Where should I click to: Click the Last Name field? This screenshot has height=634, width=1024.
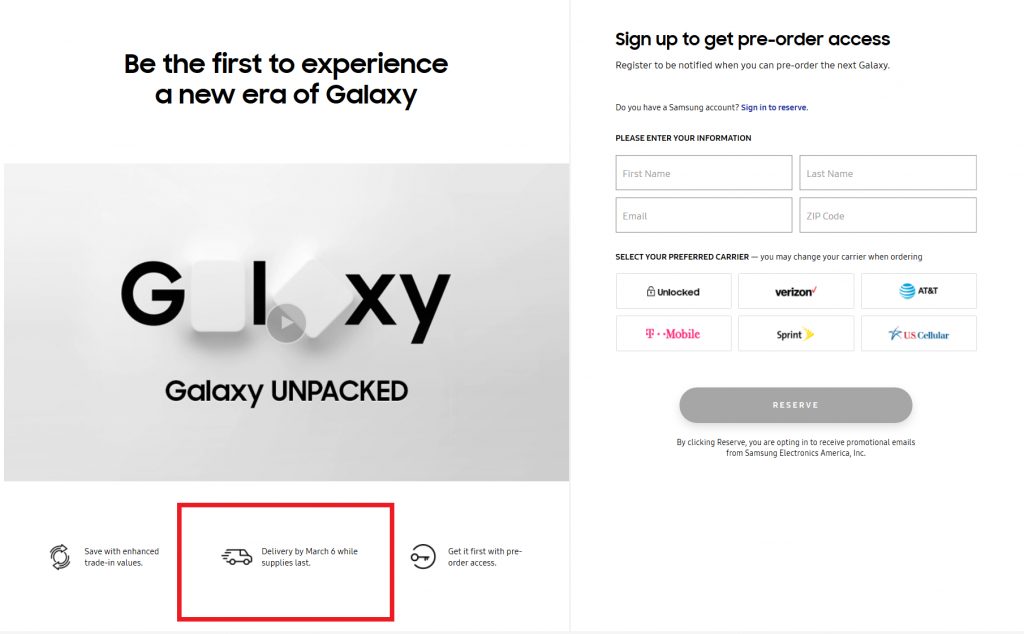pyautogui.click(x=888, y=173)
